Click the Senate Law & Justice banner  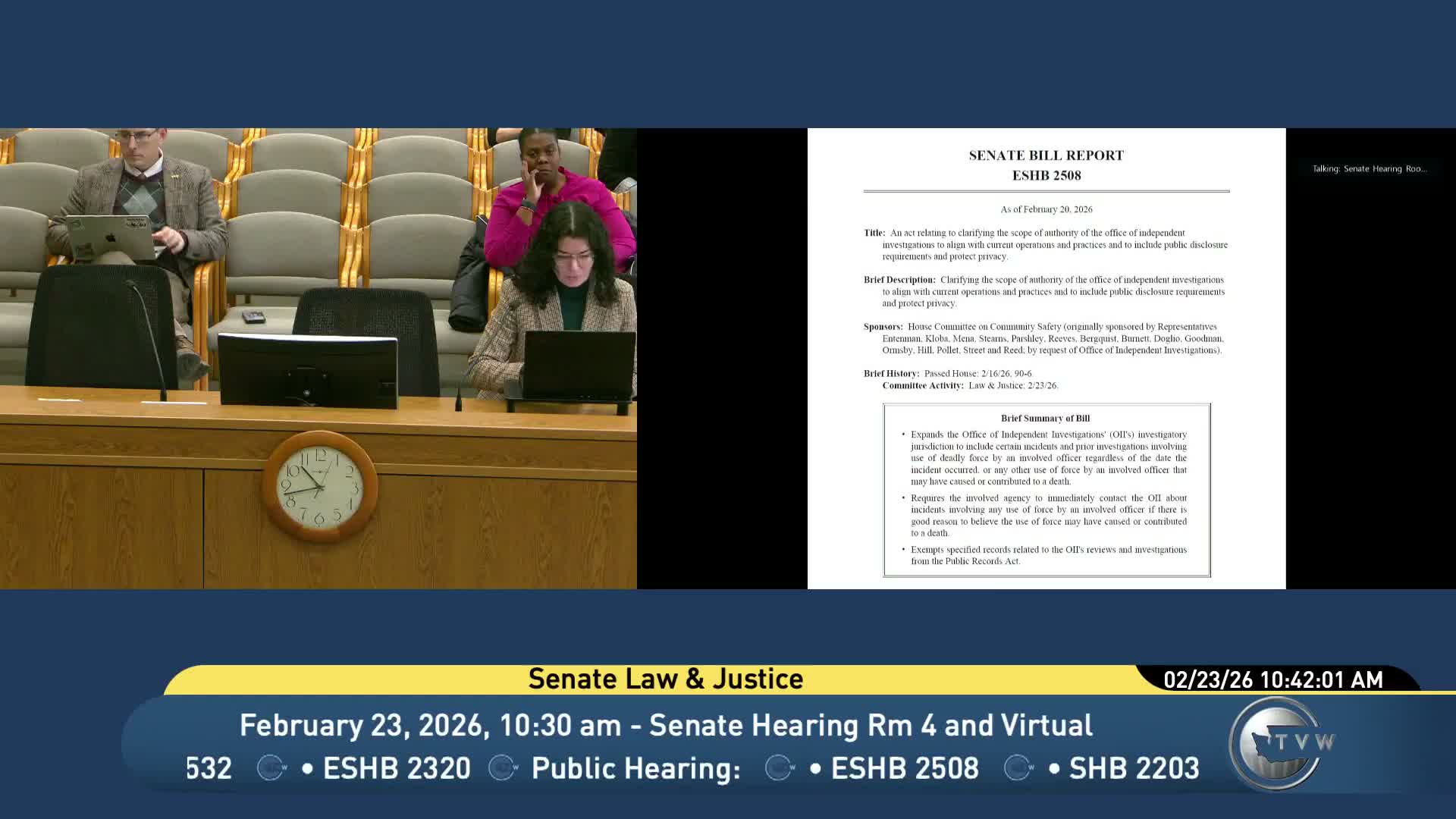(x=665, y=679)
